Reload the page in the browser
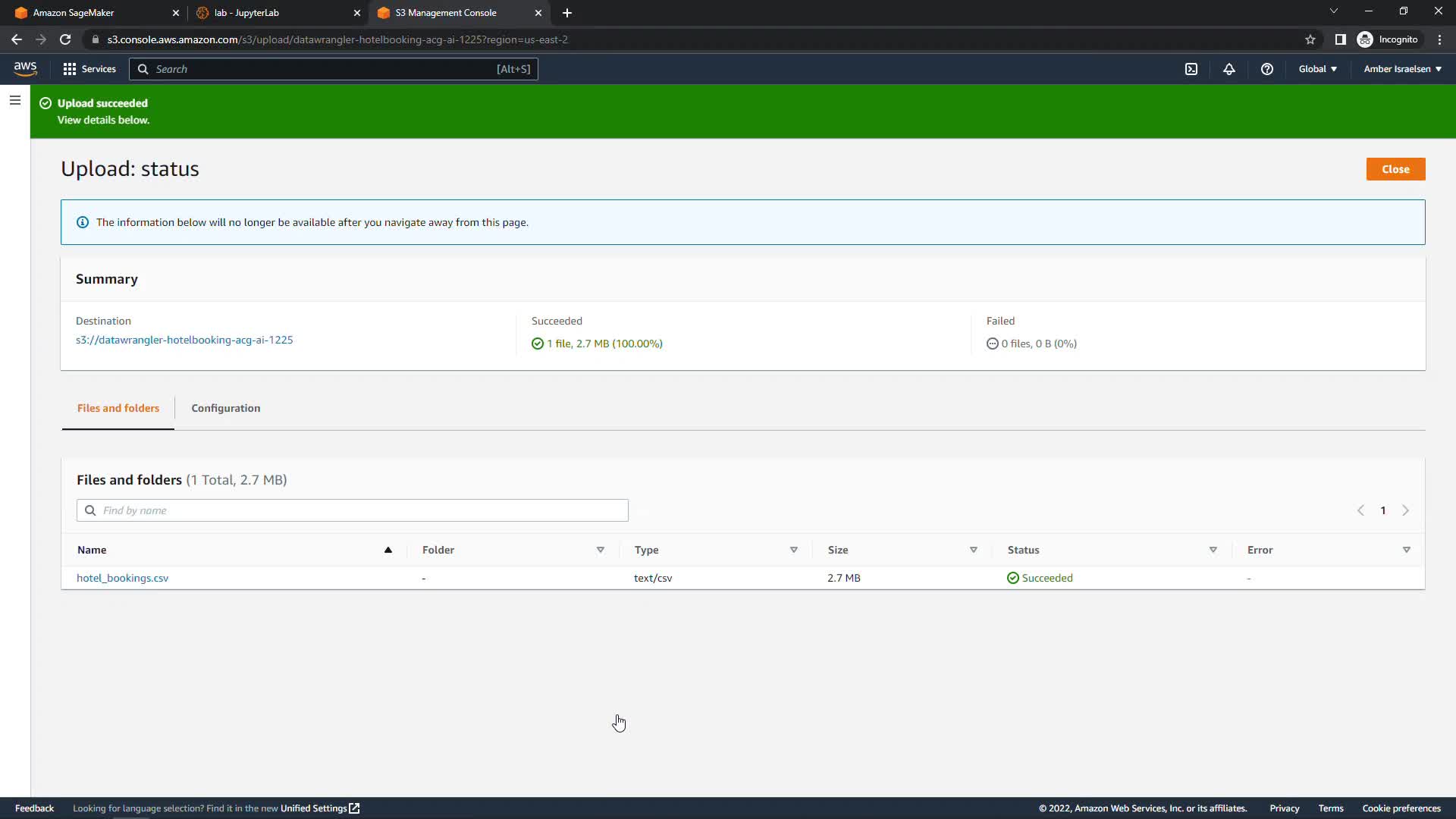Viewport: 1456px width, 819px height. tap(65, 39)
